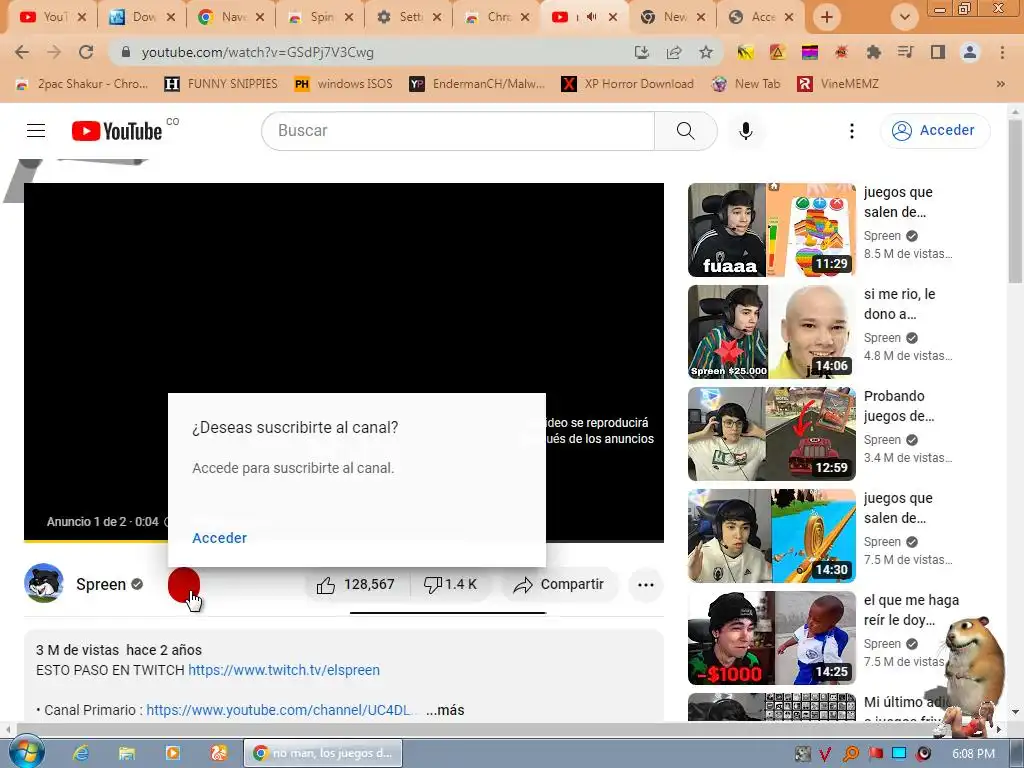Switch to the Downloads tab
Image resolution: width=1024 pixels, height=768 pixels.
[143, 17]
